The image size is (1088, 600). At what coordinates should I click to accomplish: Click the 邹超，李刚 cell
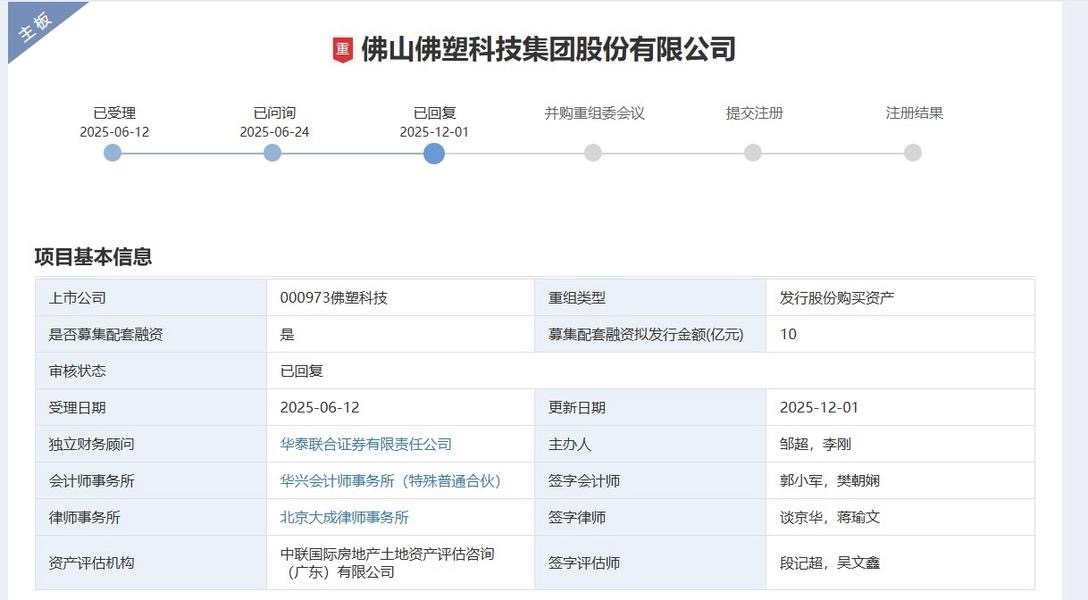pos(900,444)
